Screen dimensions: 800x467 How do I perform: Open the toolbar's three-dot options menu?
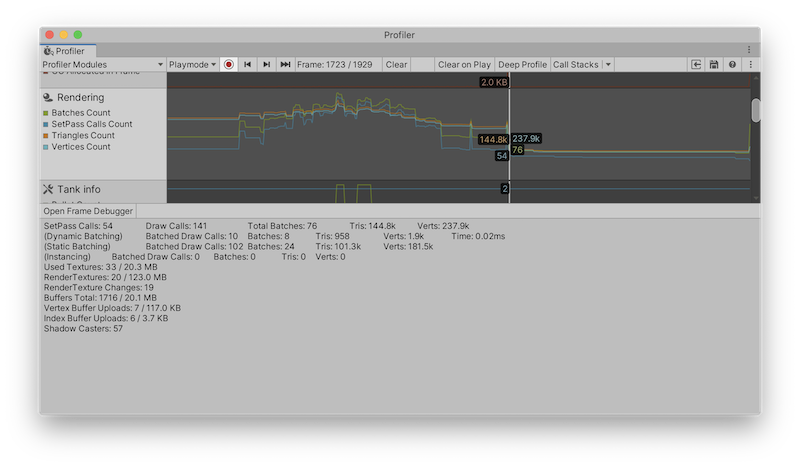coord(751,64)
